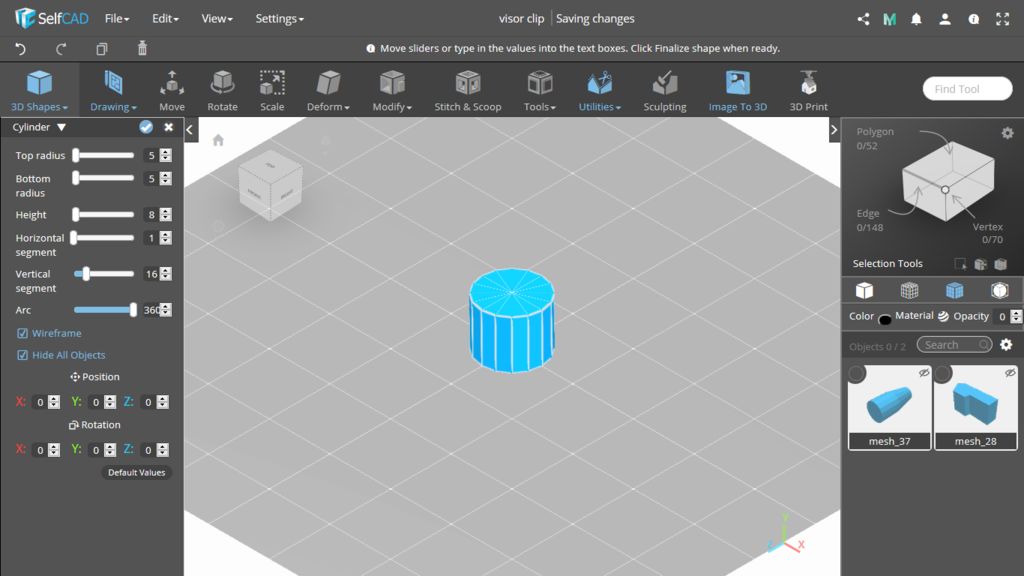The width and height of the screenshot is (1024, 576).
Task: Toggle the Wireframe checkbox
Action: [x=22, y=333]
